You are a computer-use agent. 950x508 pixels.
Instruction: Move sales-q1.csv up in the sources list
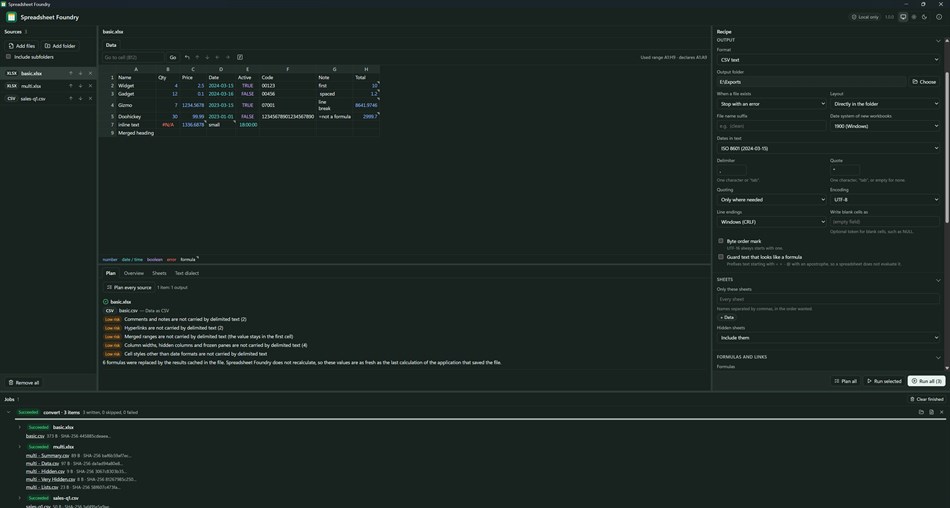(70, 98)
